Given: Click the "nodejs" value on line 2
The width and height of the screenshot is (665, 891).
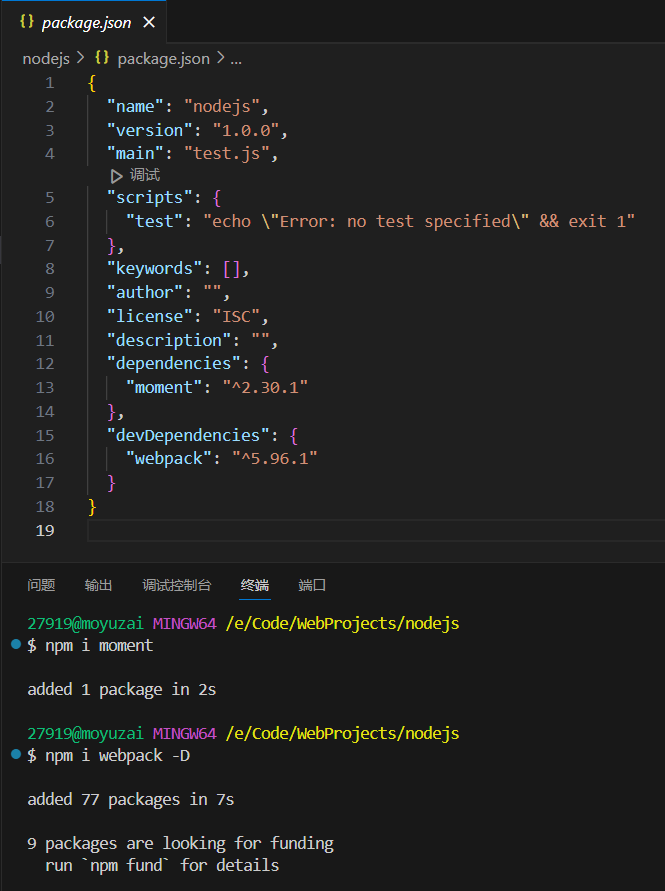Looking at the screenshot, I should [222, 107].
